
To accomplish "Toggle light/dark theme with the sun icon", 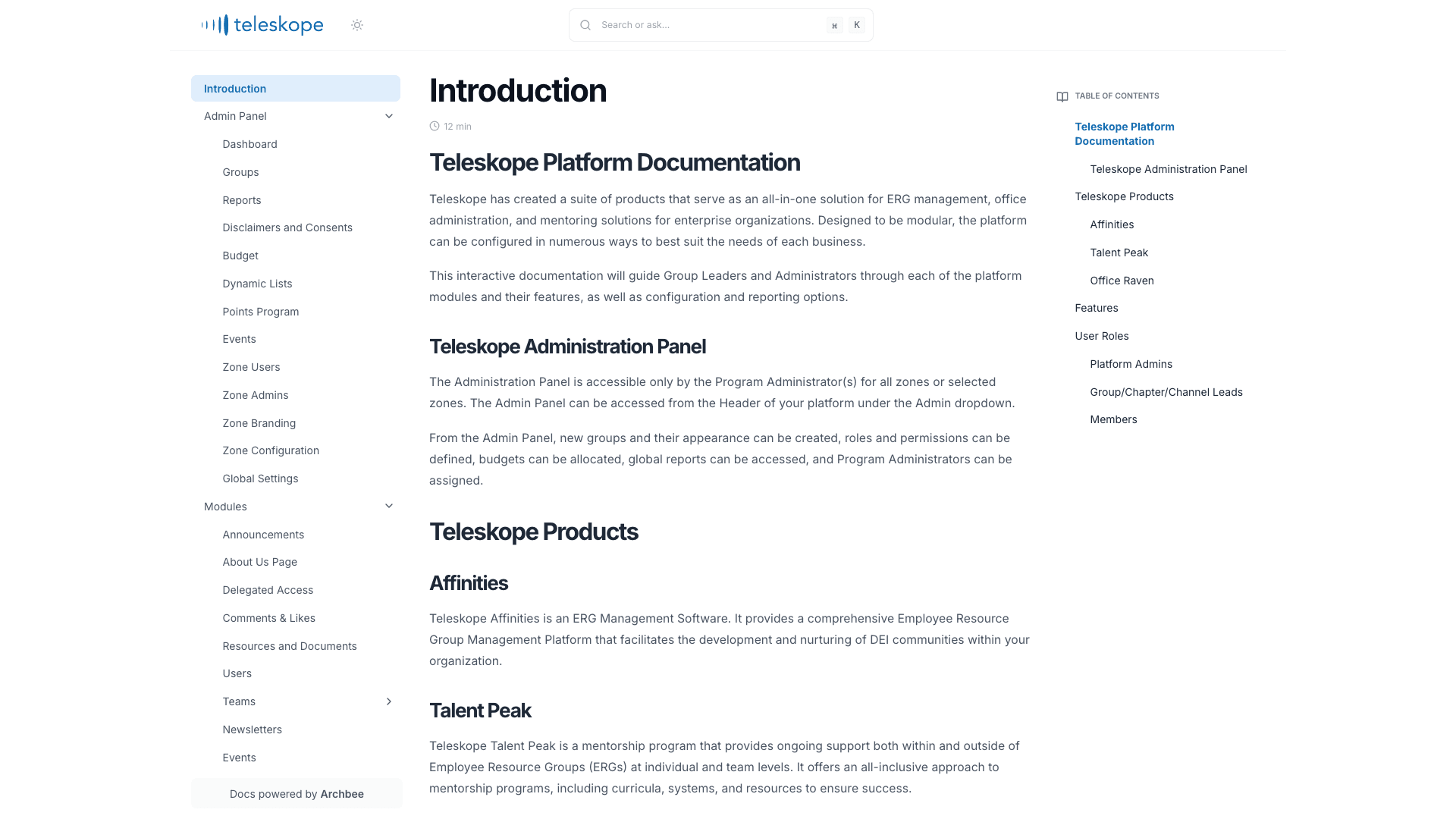I will pos(356,24).
